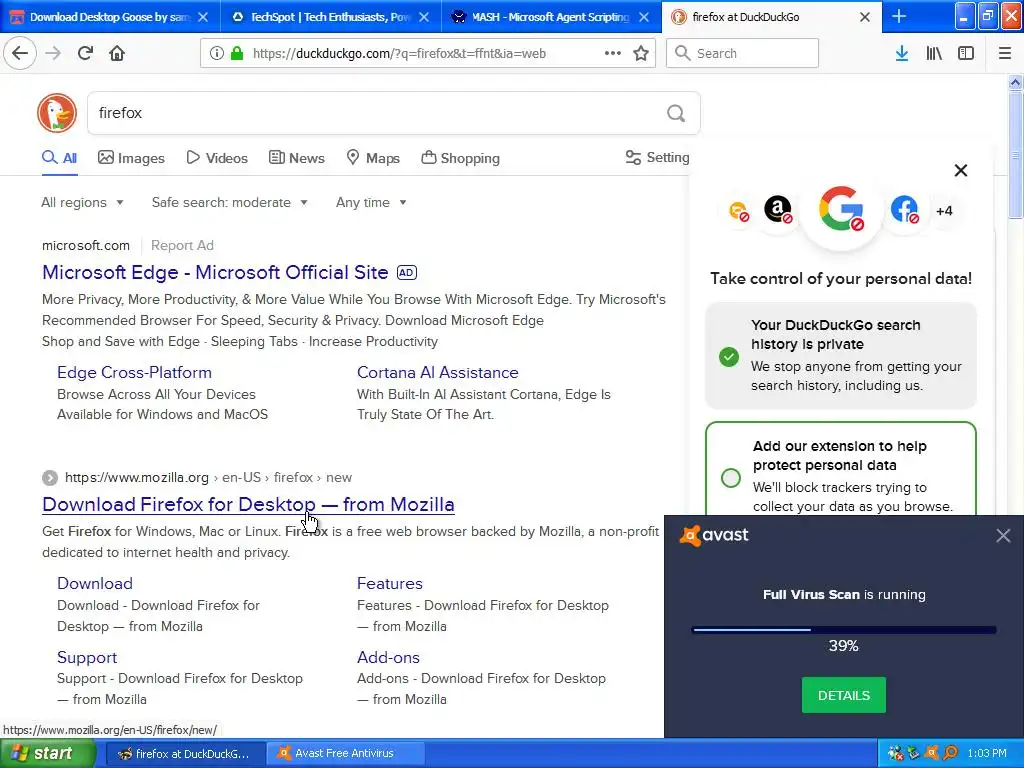Click the Facebook blocked tracker icon
This screenshot has width=1024, height=768.
pyautogui.click(x=904, y=210)
